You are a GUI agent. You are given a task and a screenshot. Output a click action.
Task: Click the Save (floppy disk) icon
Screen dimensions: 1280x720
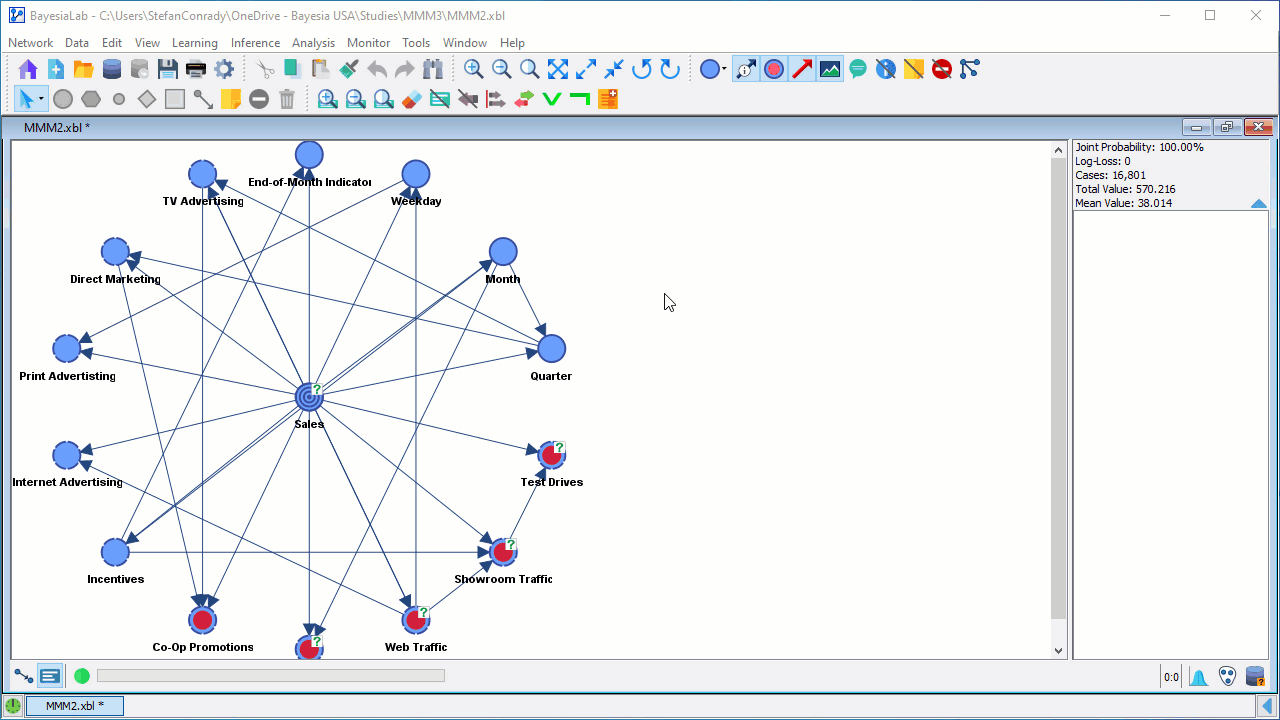(168, 69)
